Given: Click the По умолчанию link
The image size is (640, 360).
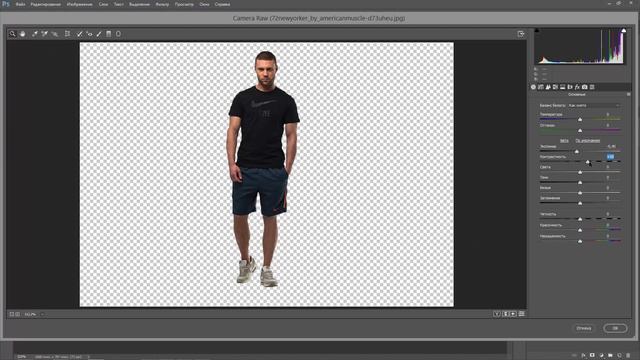Looking at the screenshot, I should tap(588, 140).
